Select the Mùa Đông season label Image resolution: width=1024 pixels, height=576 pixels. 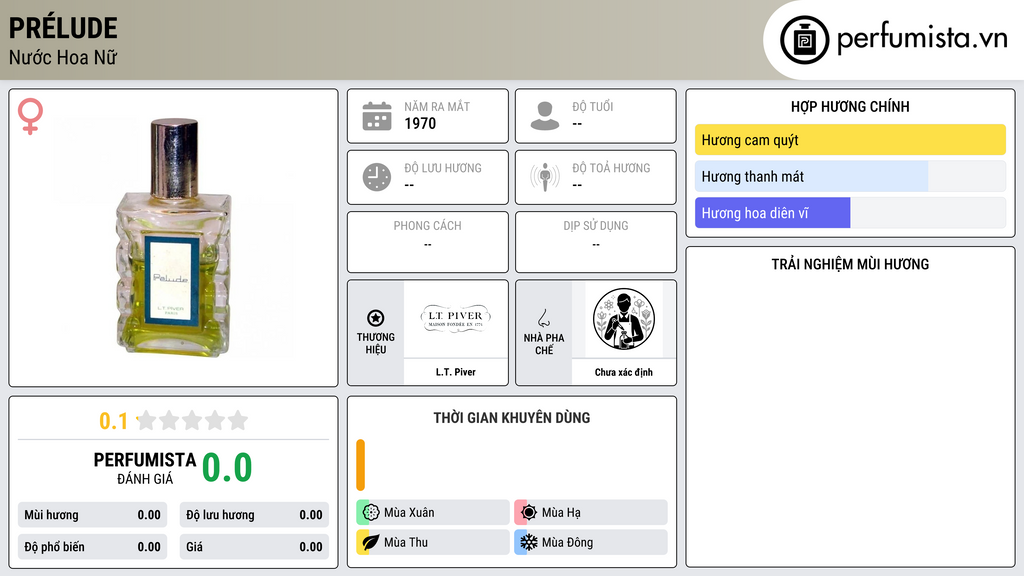pos(568,542)
